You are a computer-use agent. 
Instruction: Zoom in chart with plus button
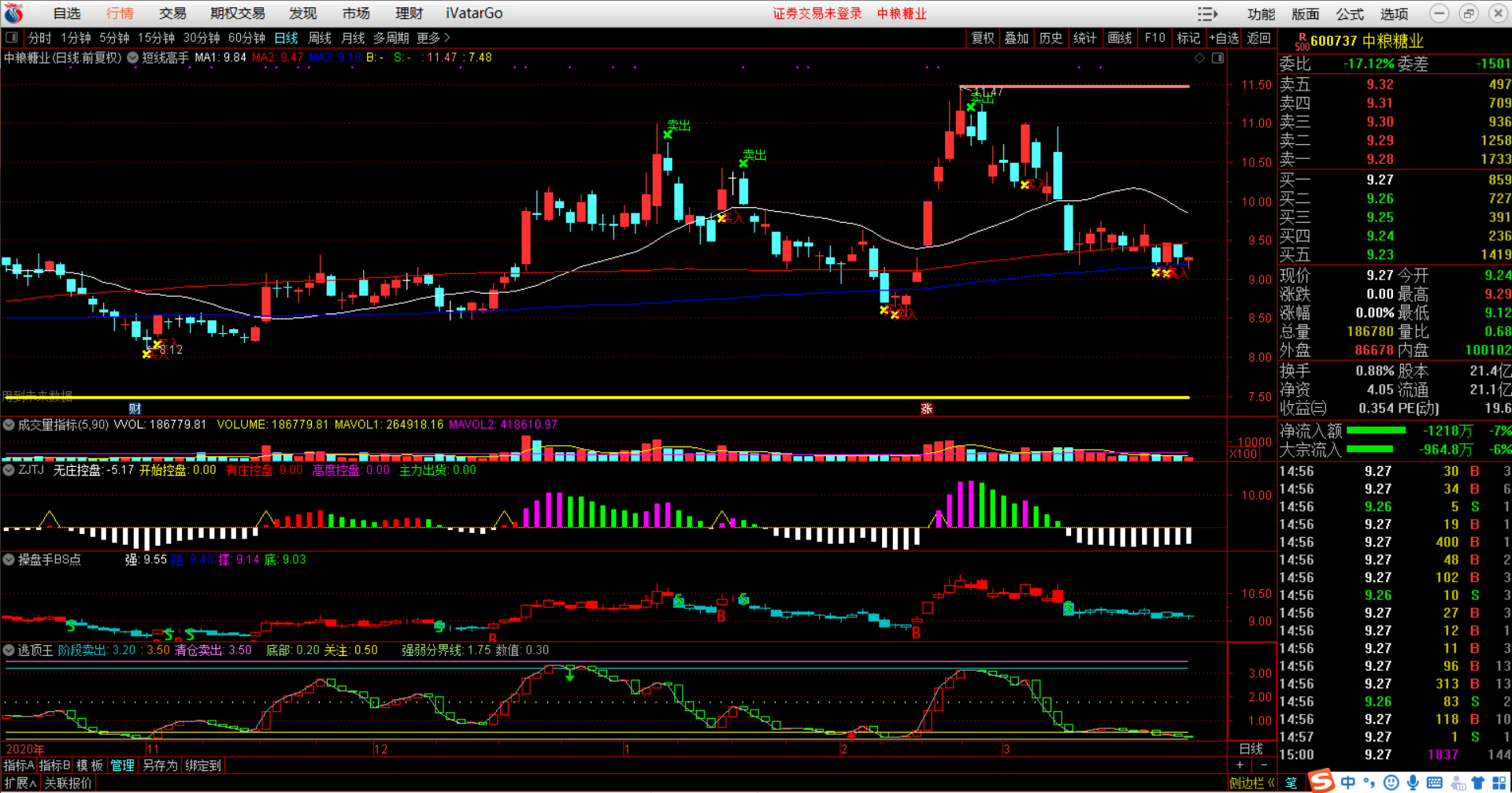click(1240, 765)
